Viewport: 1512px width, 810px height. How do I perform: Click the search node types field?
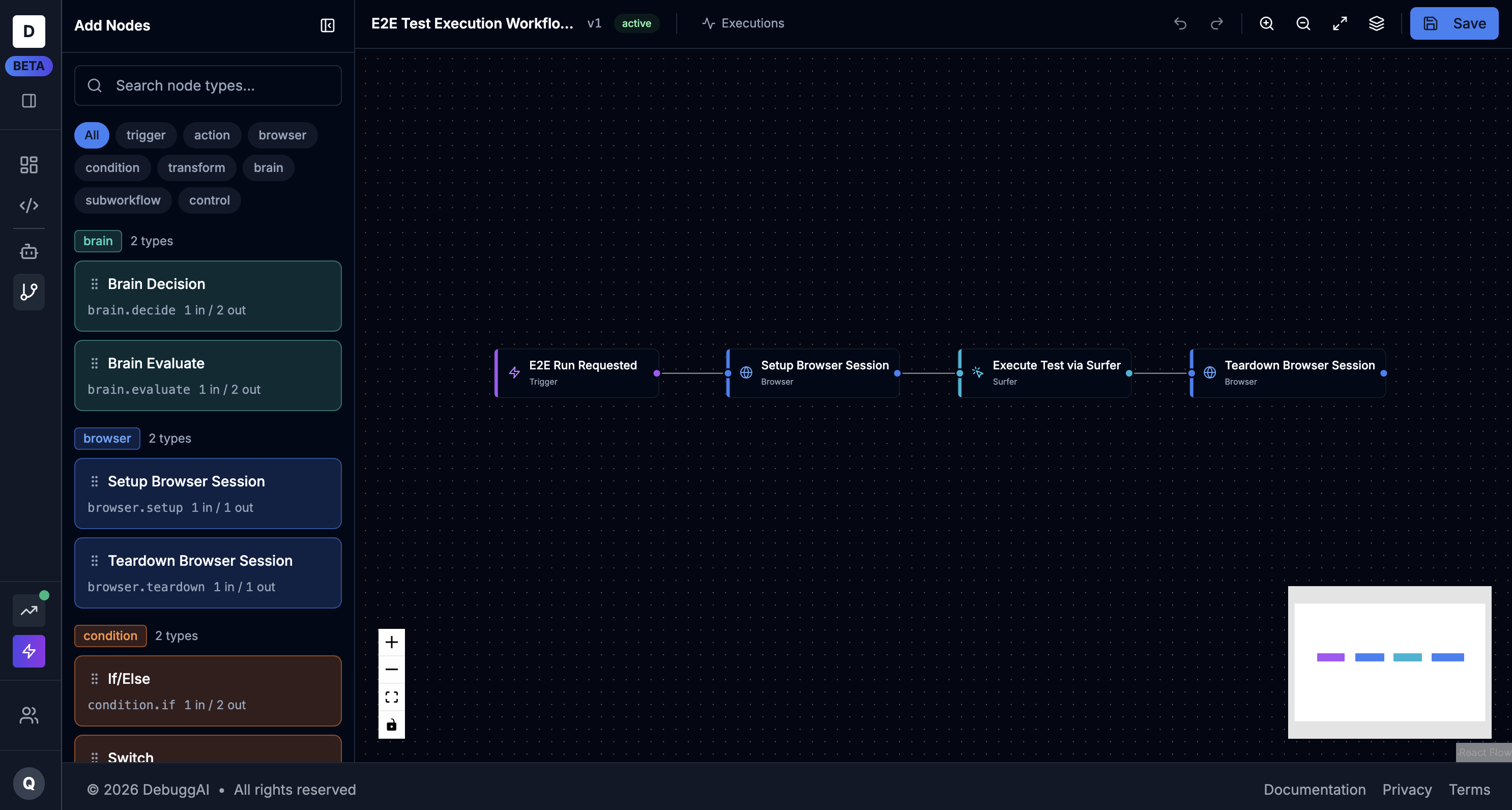click(208, 85)
